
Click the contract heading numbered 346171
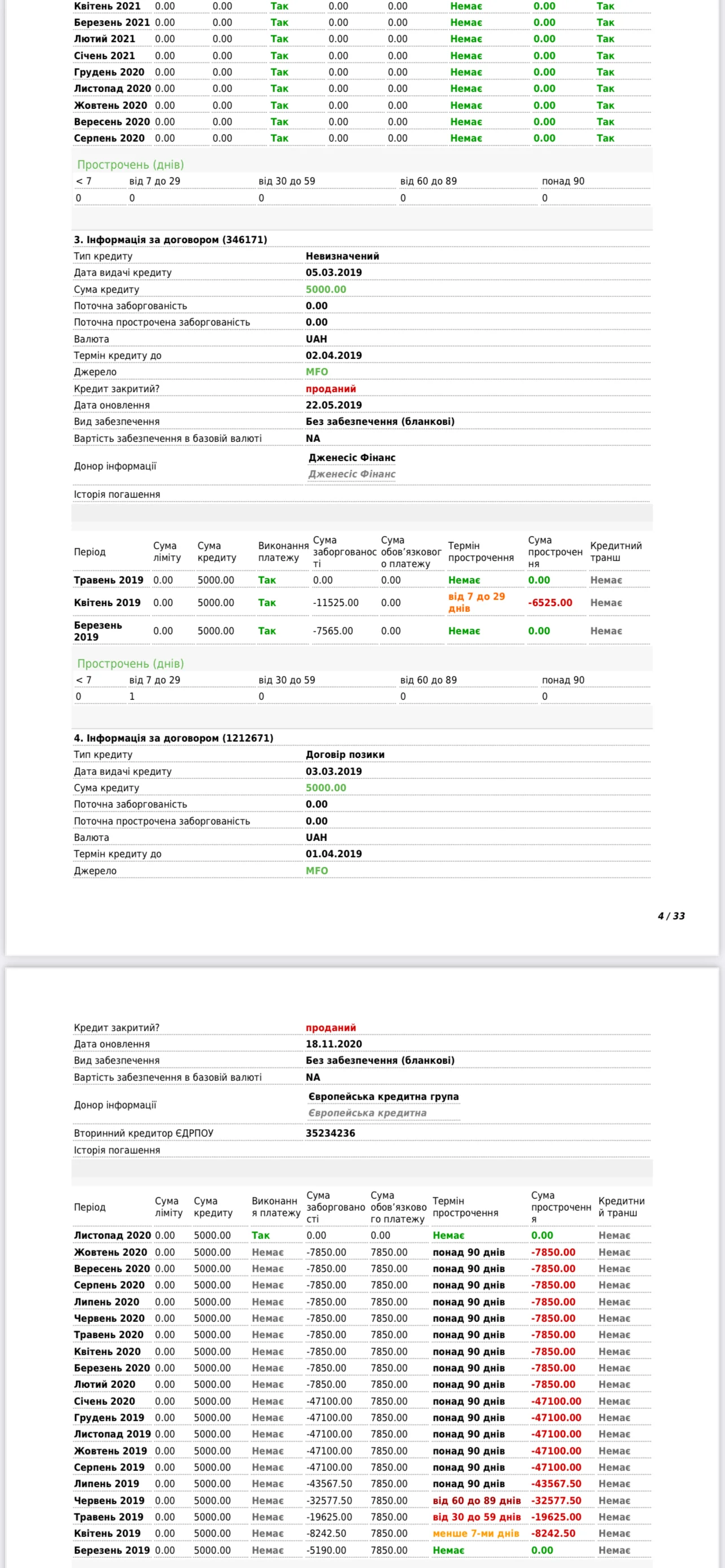coord(171,240)
